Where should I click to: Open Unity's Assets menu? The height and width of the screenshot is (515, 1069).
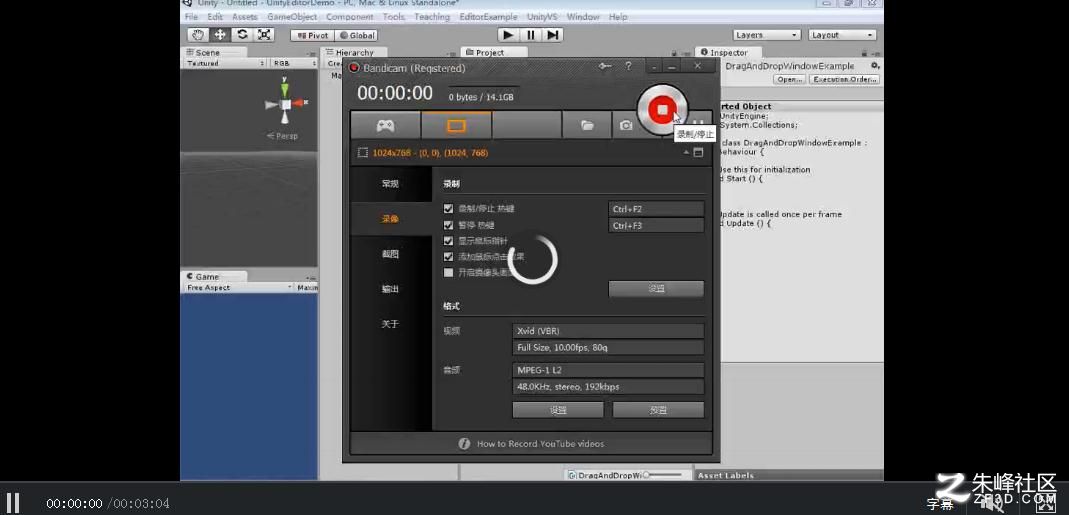245,16
